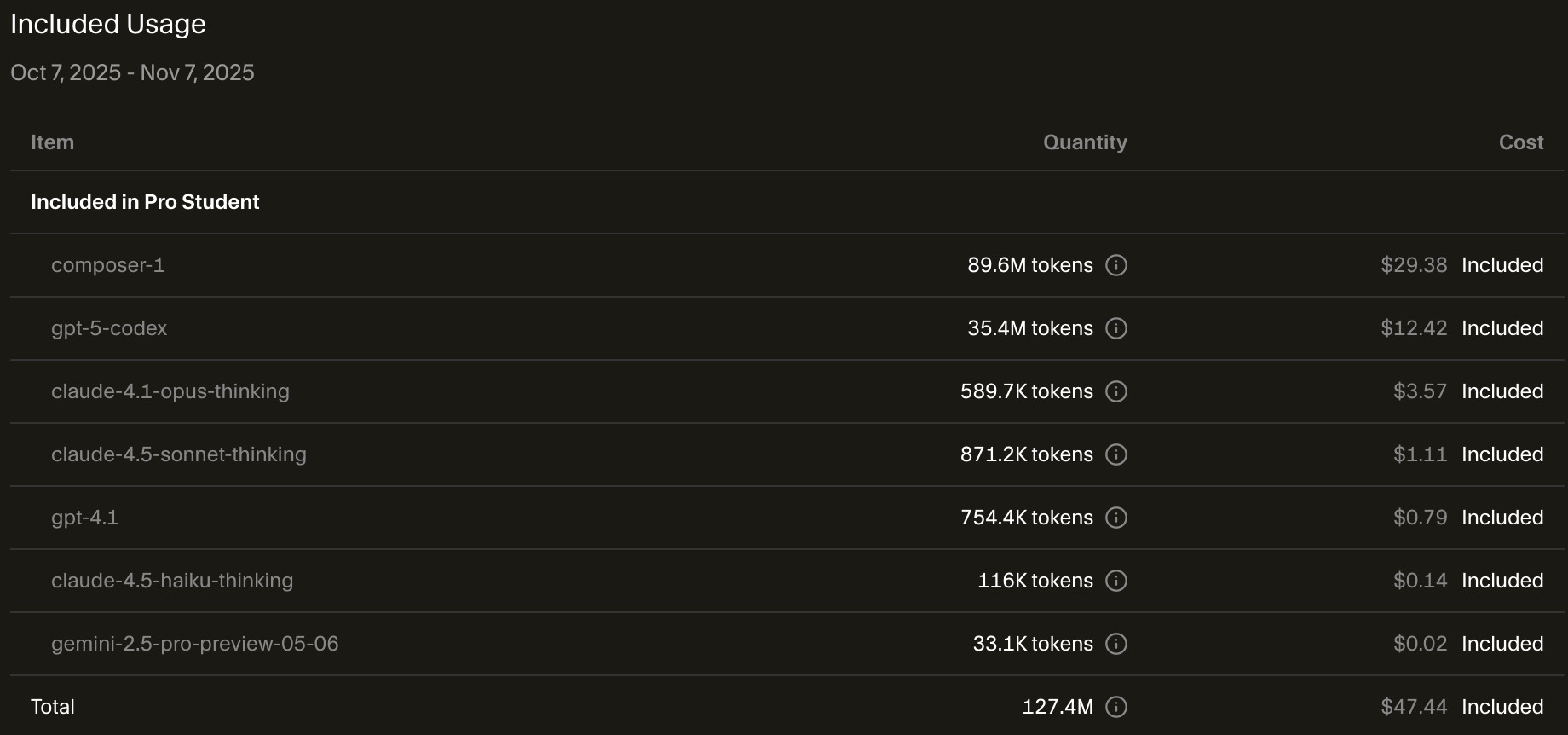
Task: Click info icon for claude-4.5-sonnet-thinking tokens
Action: (x=1116, y=454)
